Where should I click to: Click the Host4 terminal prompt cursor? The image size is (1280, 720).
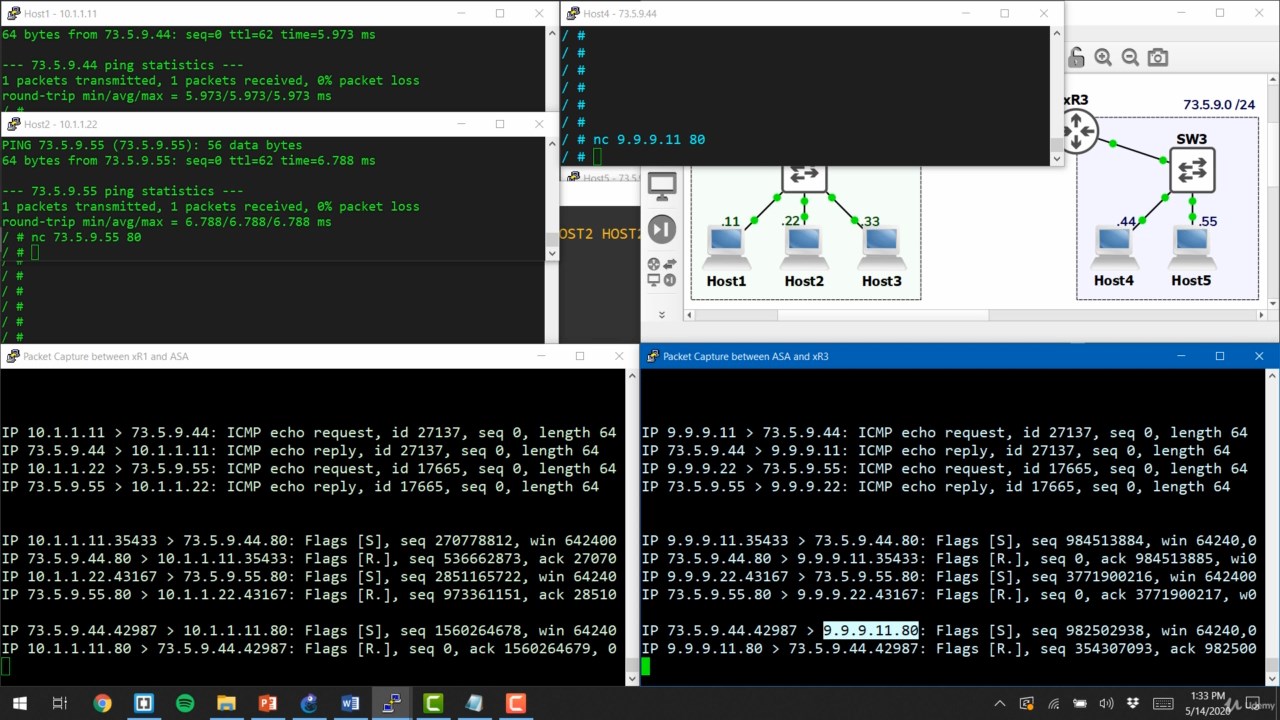click(x=597, y=157)
